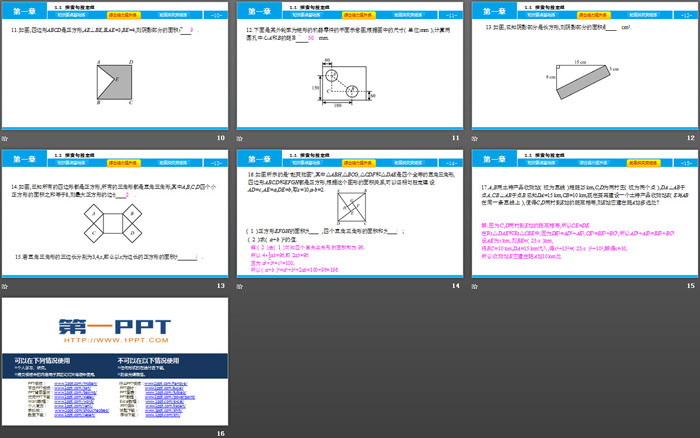Select slide 11 thumbnail with two-circle part diagram
700x438 pixels.
pyautogui.click(x=350, y=66)
